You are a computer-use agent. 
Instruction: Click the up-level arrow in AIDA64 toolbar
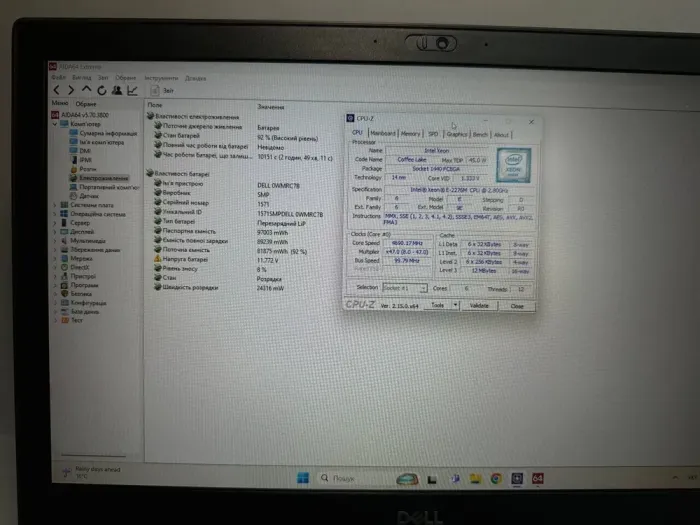pos(86,90)
